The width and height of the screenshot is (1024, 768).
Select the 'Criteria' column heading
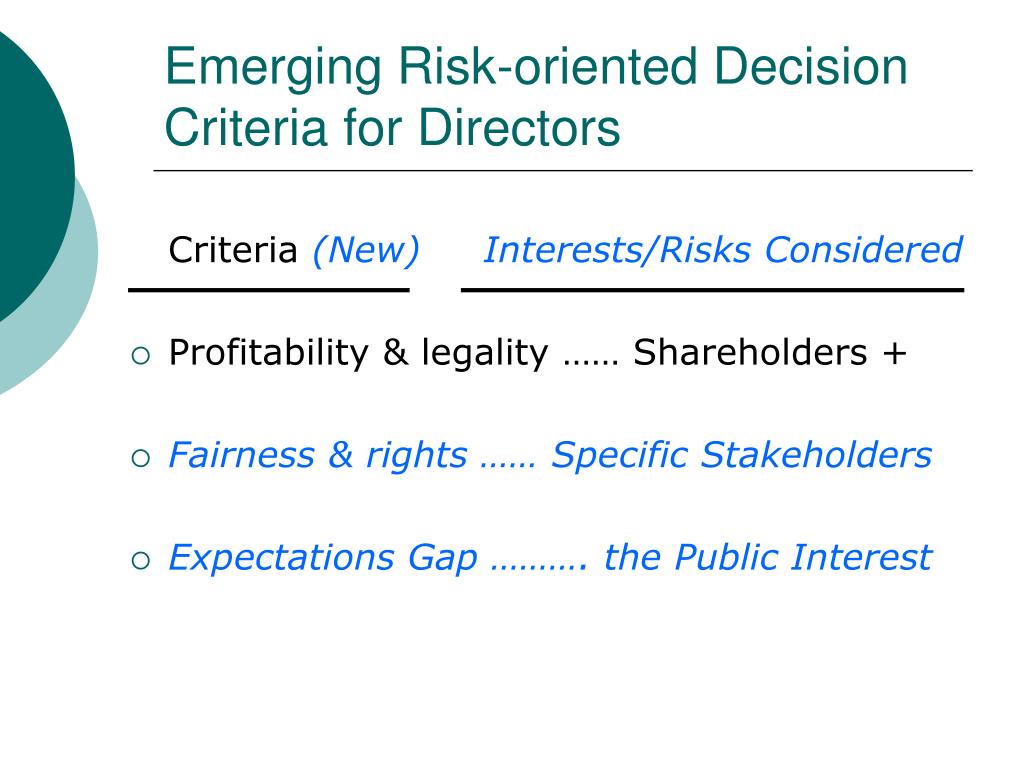[233, 250]
